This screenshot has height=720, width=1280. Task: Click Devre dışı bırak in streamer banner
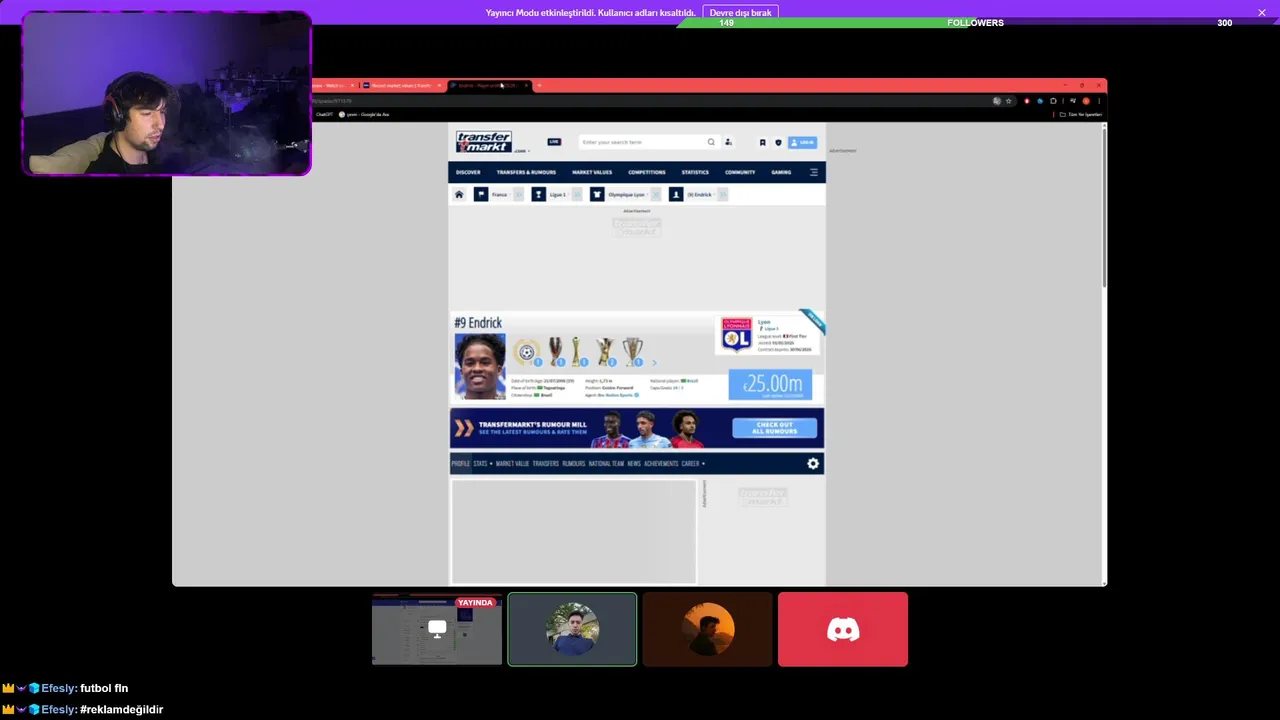click(740, 13)
